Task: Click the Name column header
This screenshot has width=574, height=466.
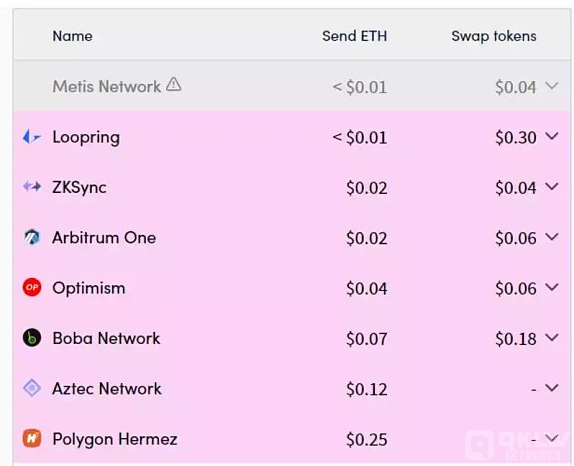Action: tap(72, 36)
